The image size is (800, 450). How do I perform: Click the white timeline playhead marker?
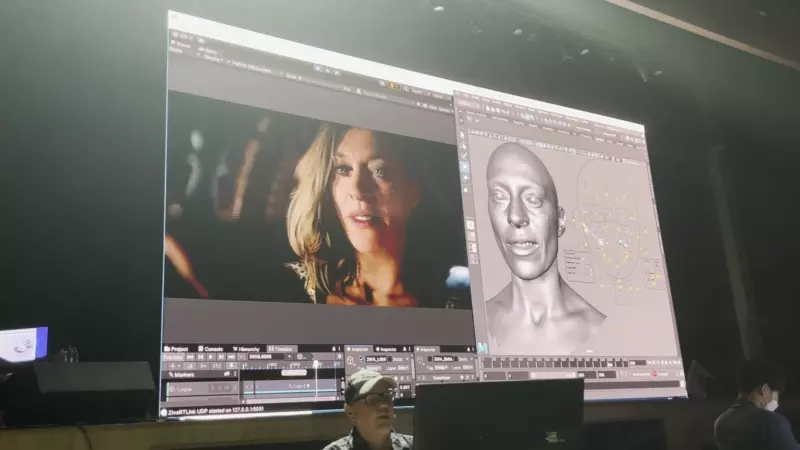(318, 365)
